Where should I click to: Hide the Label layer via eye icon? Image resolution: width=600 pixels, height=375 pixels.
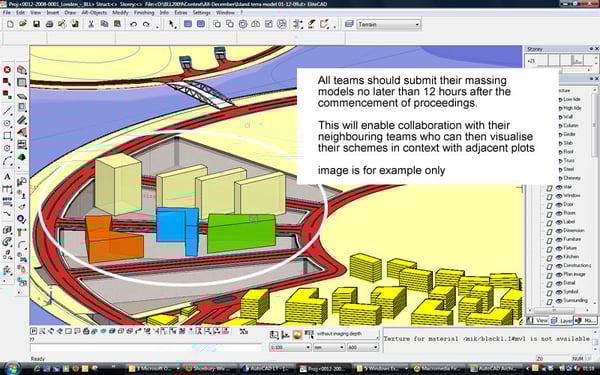click(x=559, y=222)
